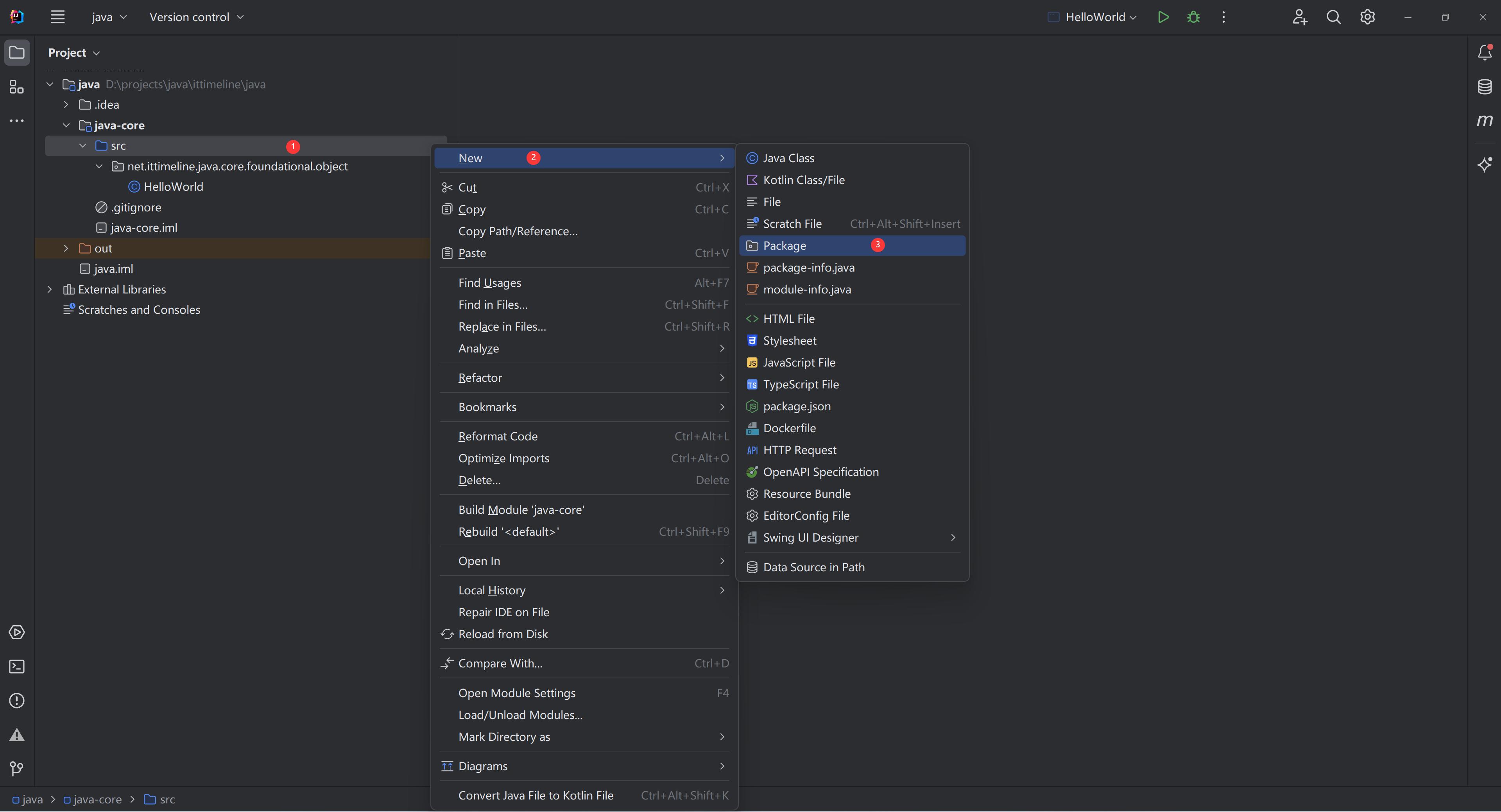Open the Version control dropdown
This screenshot has width=1501, height=812.
click(196, 17)
